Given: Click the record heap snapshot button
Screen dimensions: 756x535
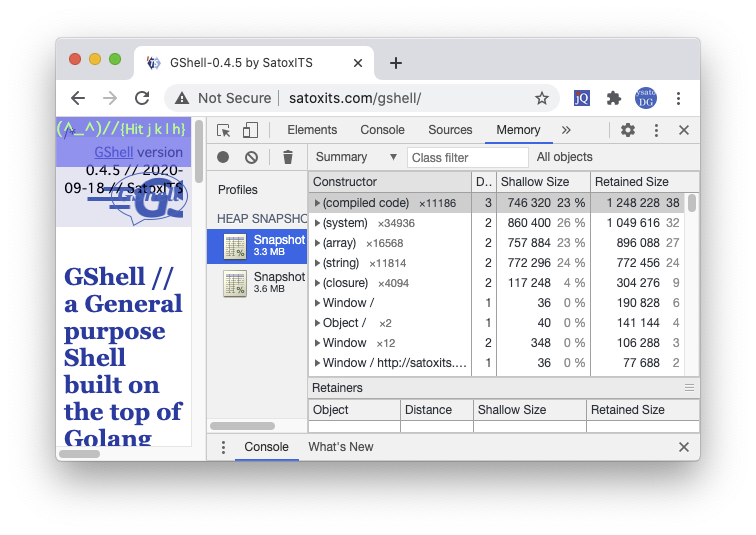Looking at the screenshot, I should pos(223,157).
